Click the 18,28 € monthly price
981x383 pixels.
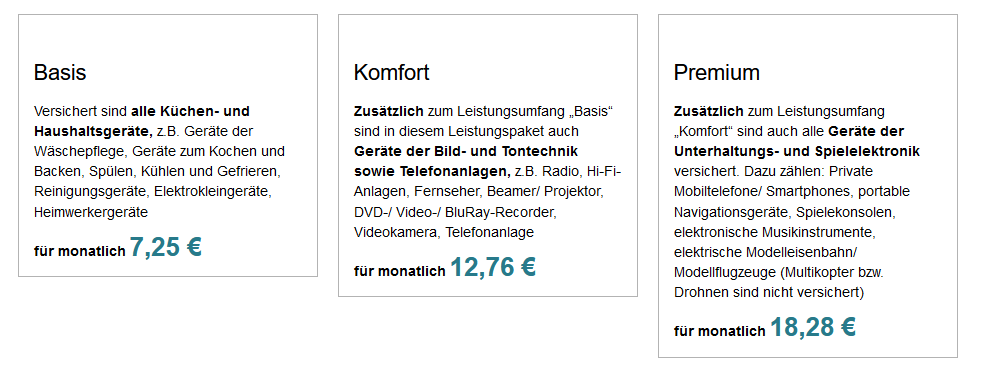pyautogui.click(x=813, y=327)
